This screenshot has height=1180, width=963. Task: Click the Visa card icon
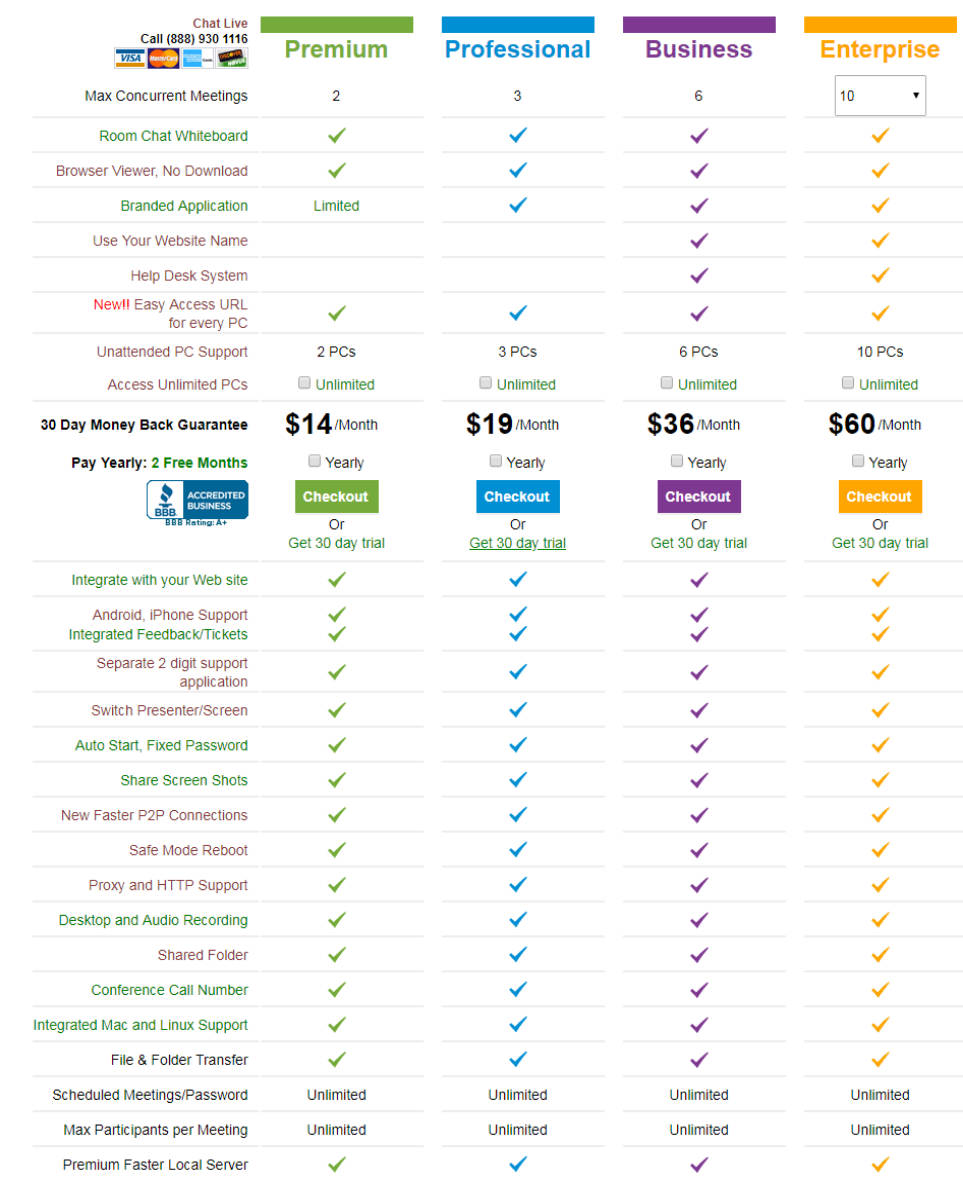[129, 58]
